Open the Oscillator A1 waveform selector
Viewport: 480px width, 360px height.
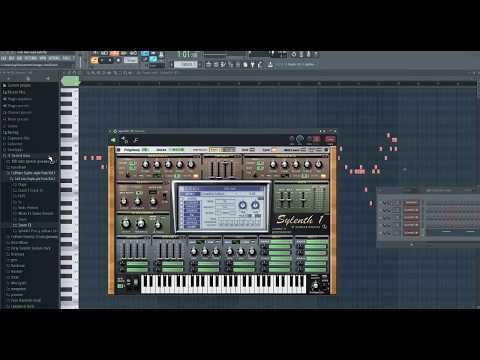tap(157, 175)
